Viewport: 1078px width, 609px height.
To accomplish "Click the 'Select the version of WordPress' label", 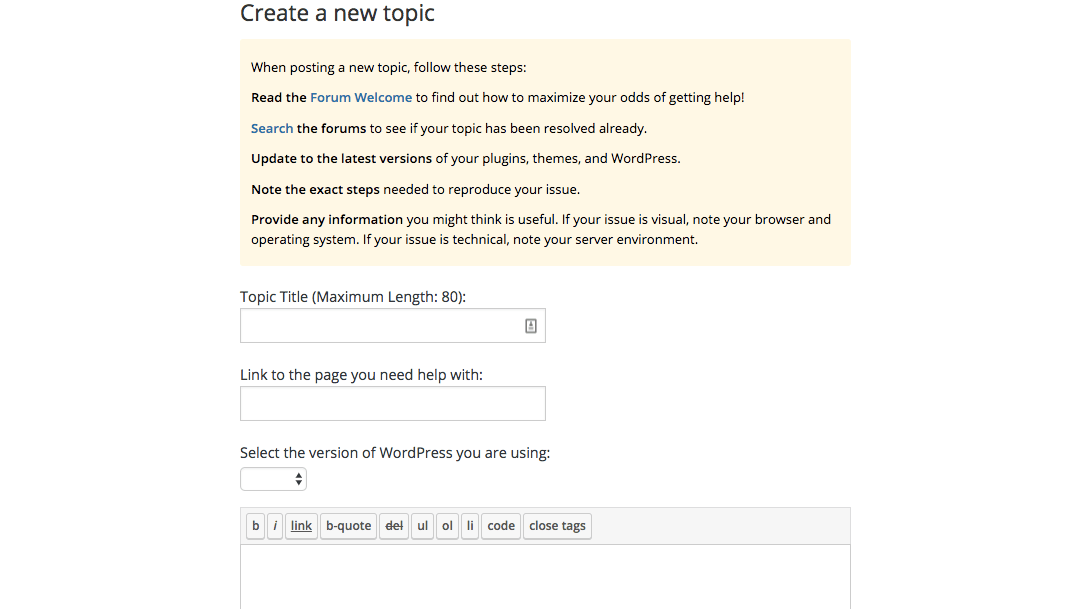I will 395,453.
